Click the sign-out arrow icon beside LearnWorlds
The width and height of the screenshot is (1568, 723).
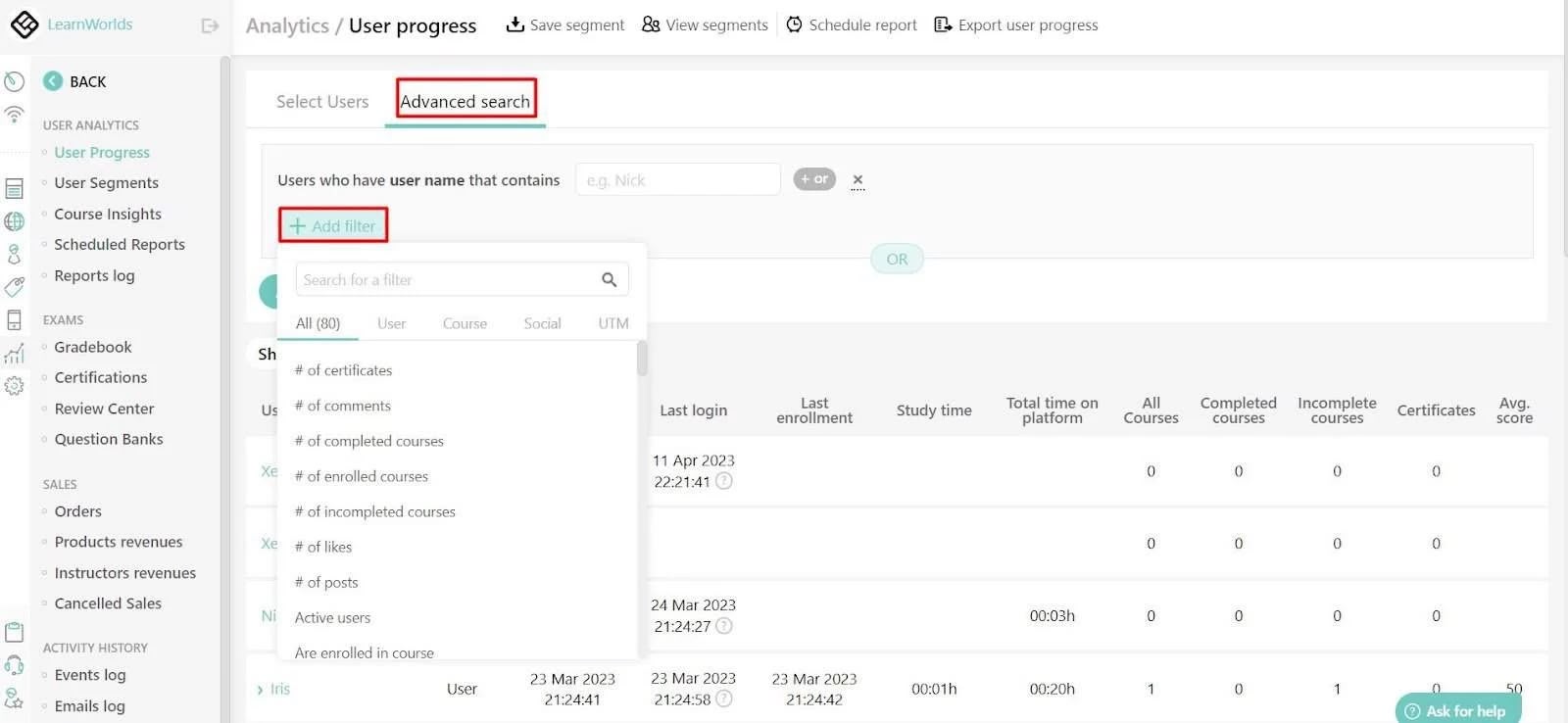210,25
